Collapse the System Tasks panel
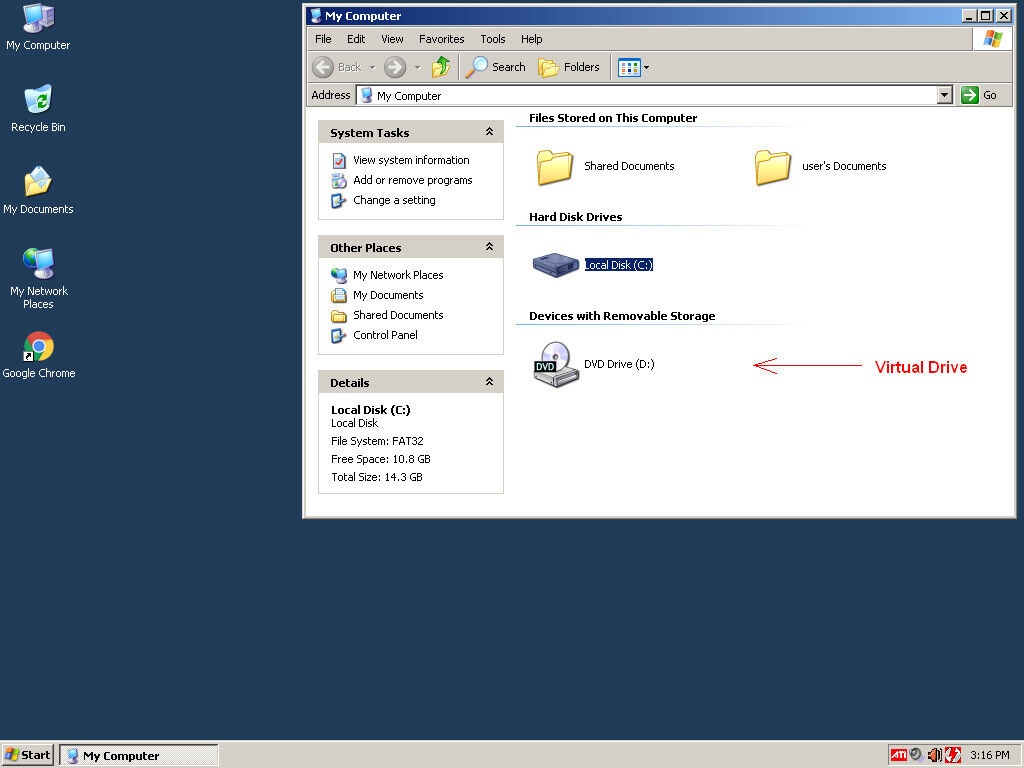 click(x=489, y=132)
